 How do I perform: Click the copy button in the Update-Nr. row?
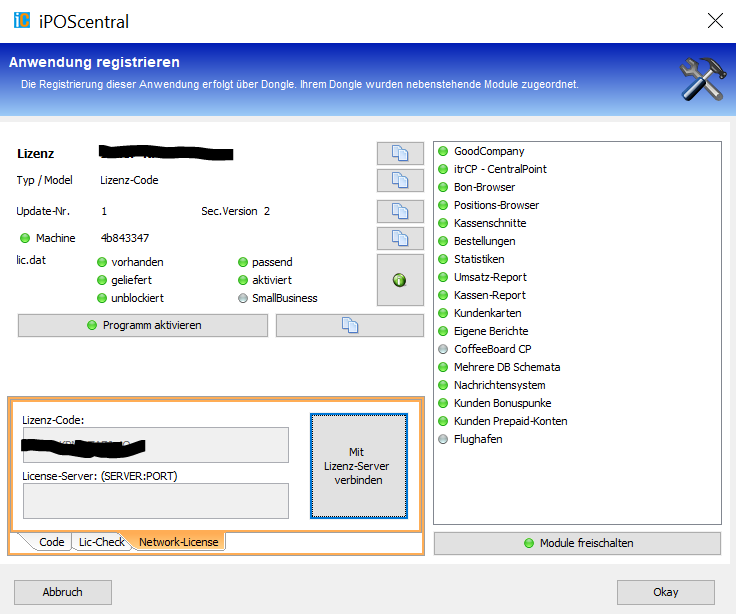pyautogui.click(x=400, y=211)
